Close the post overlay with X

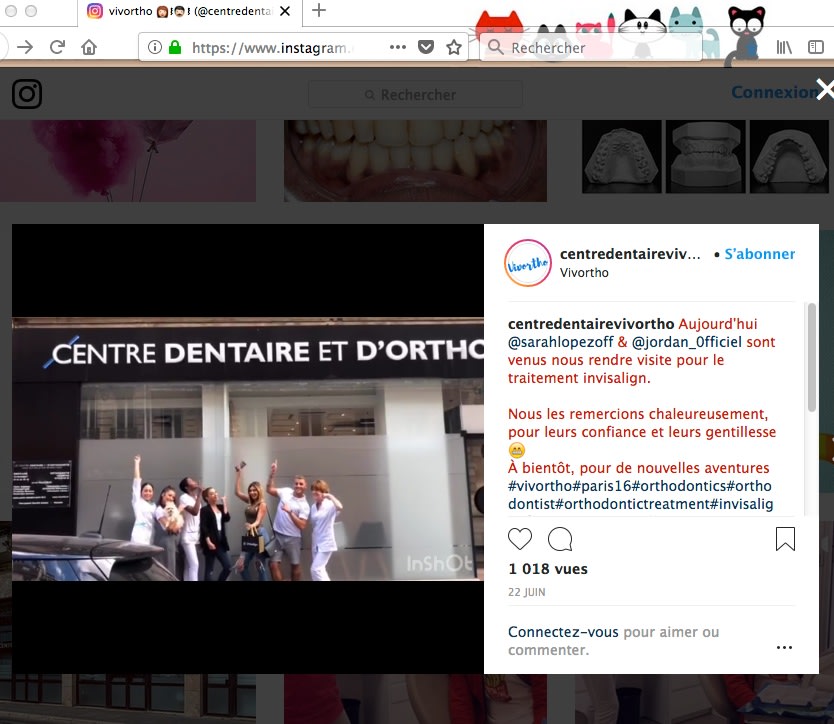[824, 90]
